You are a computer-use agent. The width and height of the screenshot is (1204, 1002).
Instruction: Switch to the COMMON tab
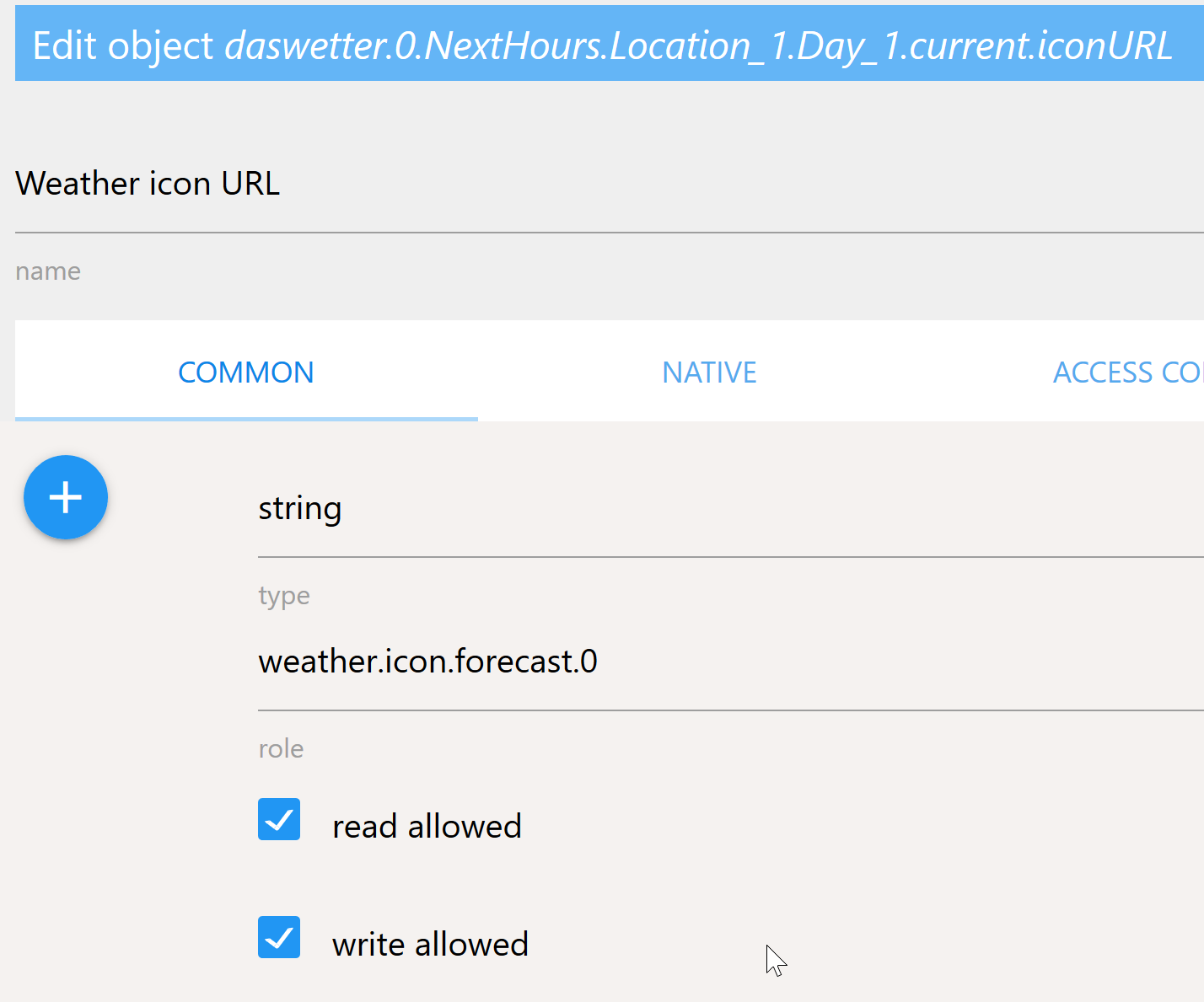point(246,372)
